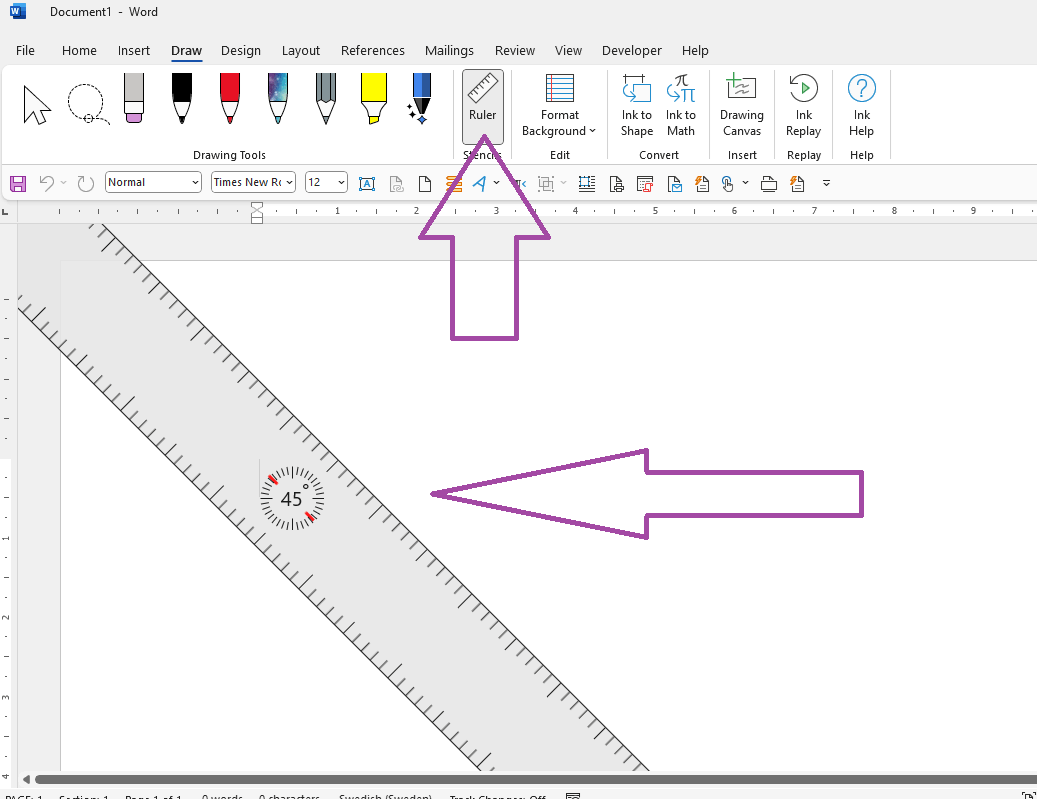The image size is (1037, 799).
Task: Open the File tab
Action: tap(25, 50)
